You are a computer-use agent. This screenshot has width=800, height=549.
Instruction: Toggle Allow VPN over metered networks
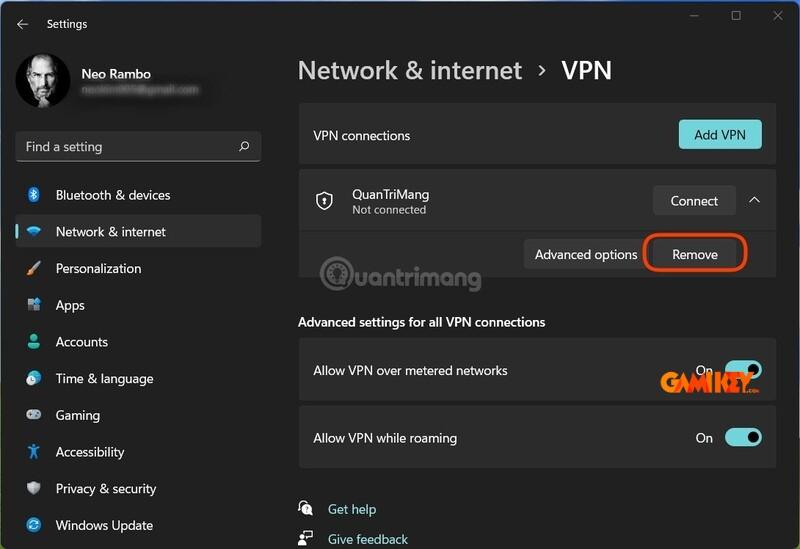pos(743,370)
